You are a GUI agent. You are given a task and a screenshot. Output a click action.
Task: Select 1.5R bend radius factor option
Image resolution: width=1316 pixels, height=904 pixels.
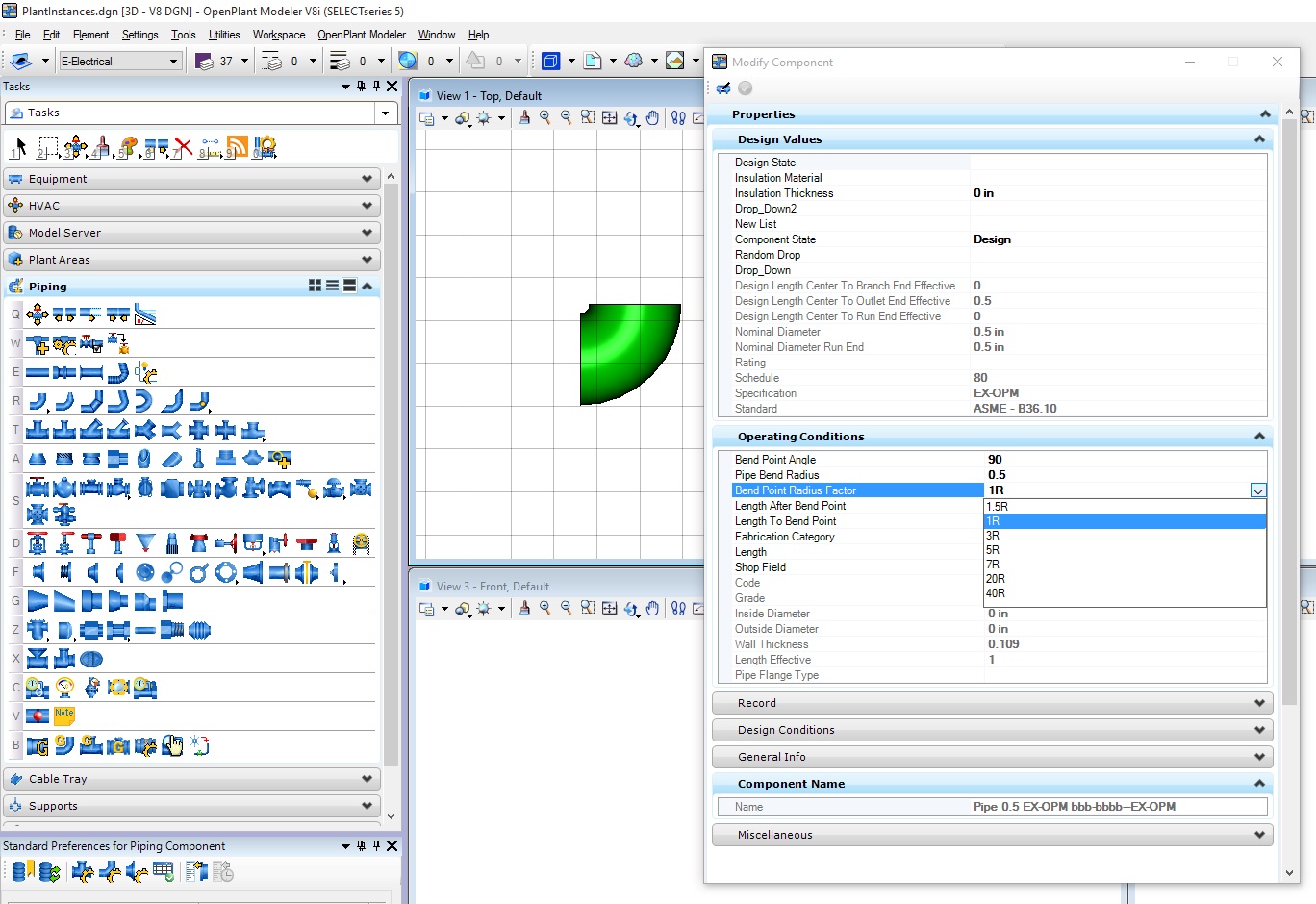tap(997, 506)
